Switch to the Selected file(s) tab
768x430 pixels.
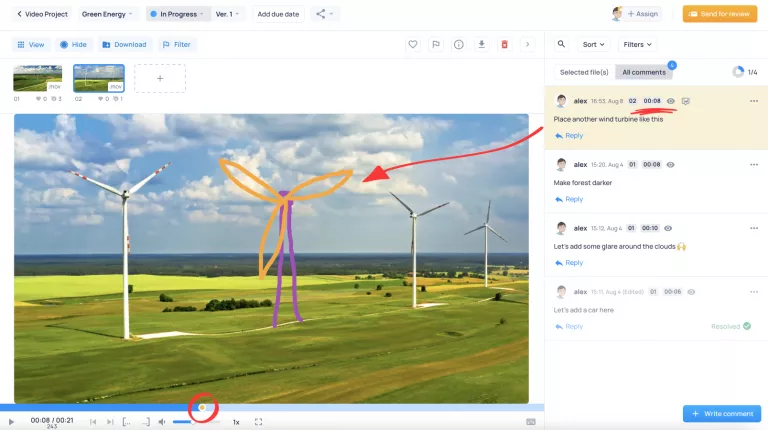[x=584, y=72]
